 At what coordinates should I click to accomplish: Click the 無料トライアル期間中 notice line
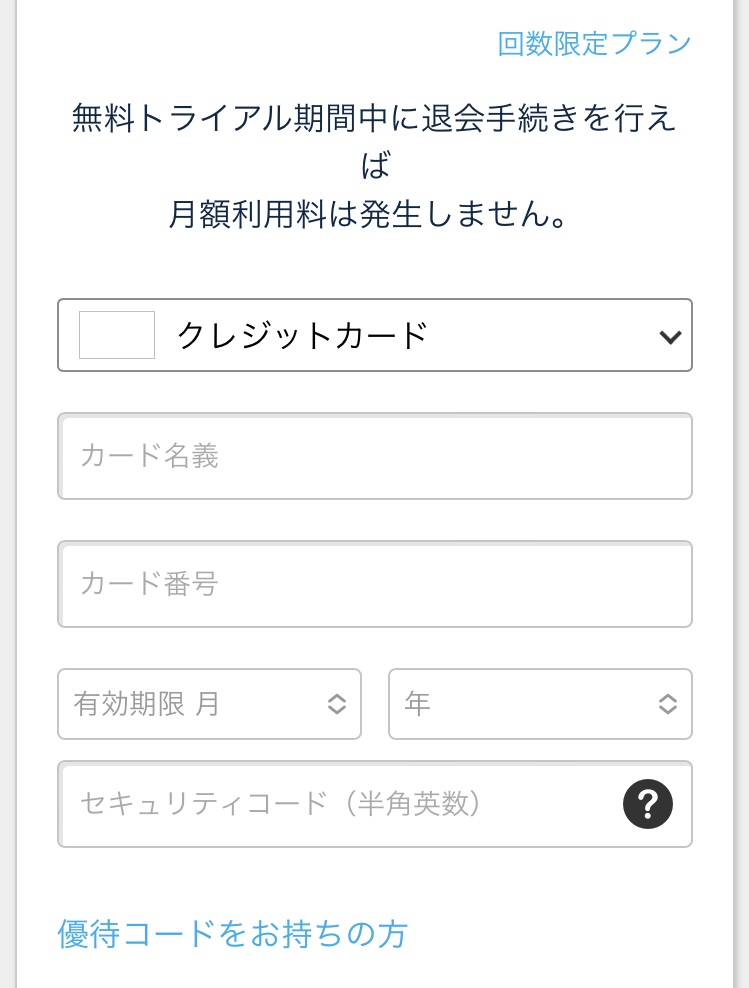coord(375,119)
